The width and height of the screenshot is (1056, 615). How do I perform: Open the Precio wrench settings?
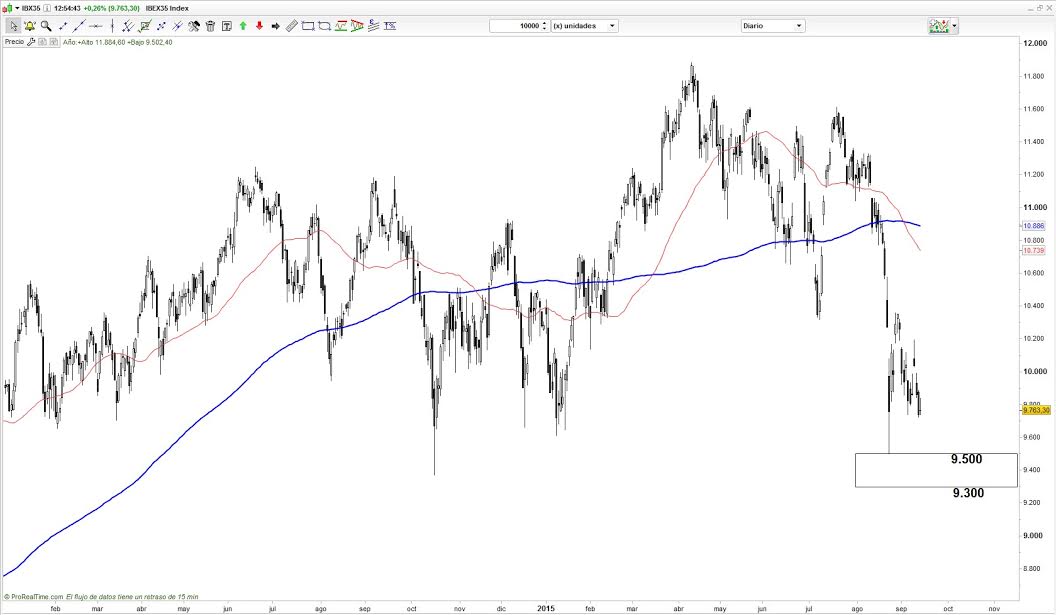(31, 42)
